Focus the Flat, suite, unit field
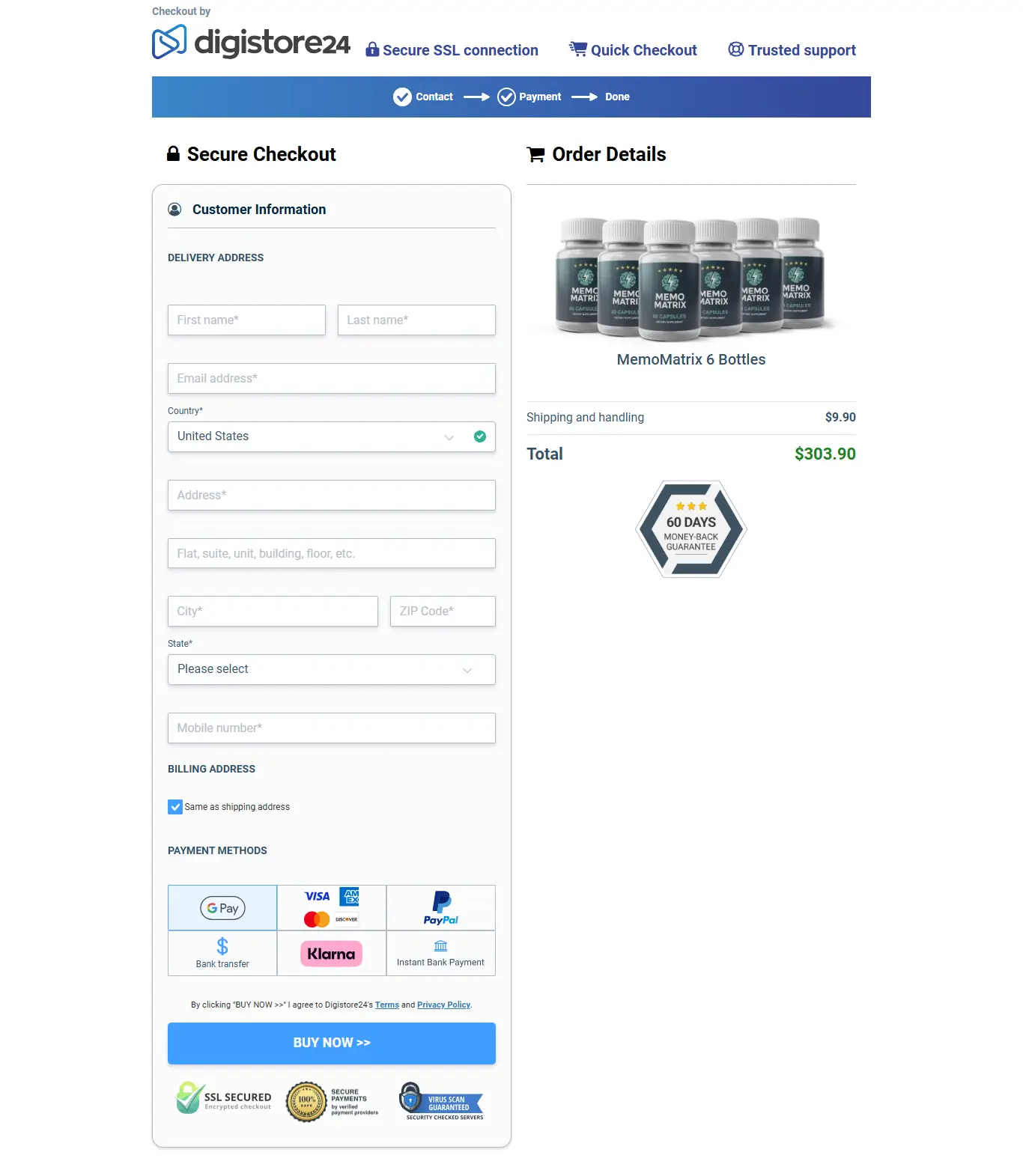 pos(332,553)
